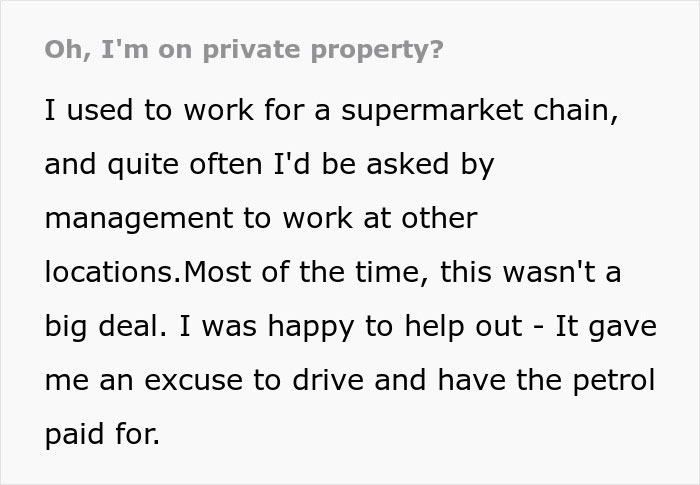Image resolution: width=700 pixels, height=485 pixels.
Task: Select the word "locations" in the text
Action: 112,272
